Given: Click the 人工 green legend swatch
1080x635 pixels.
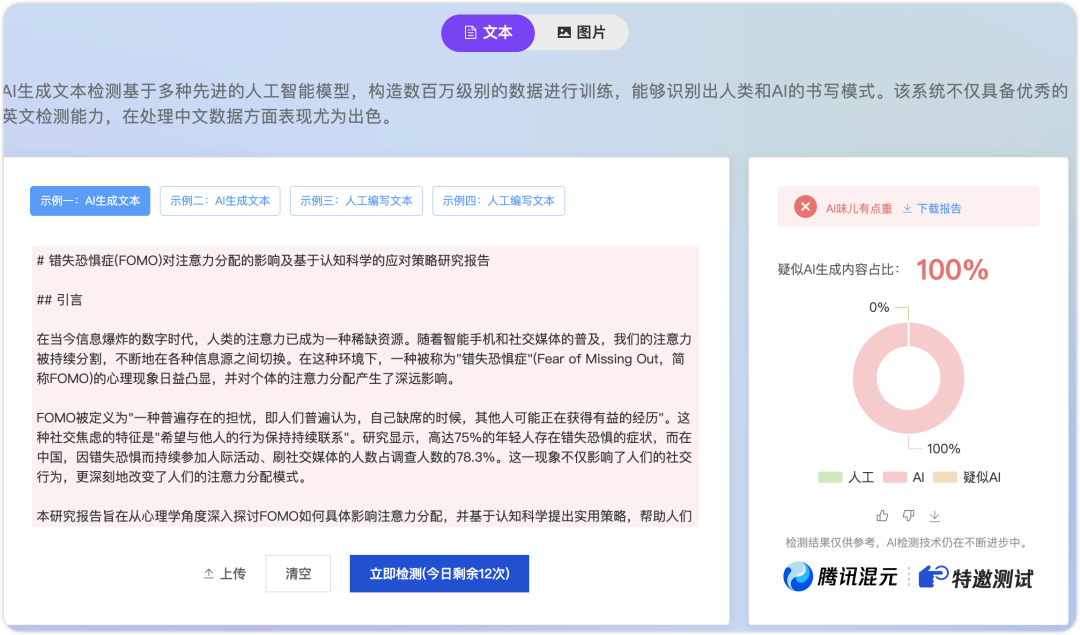Looking at the screenshot, I should point(830,477).
